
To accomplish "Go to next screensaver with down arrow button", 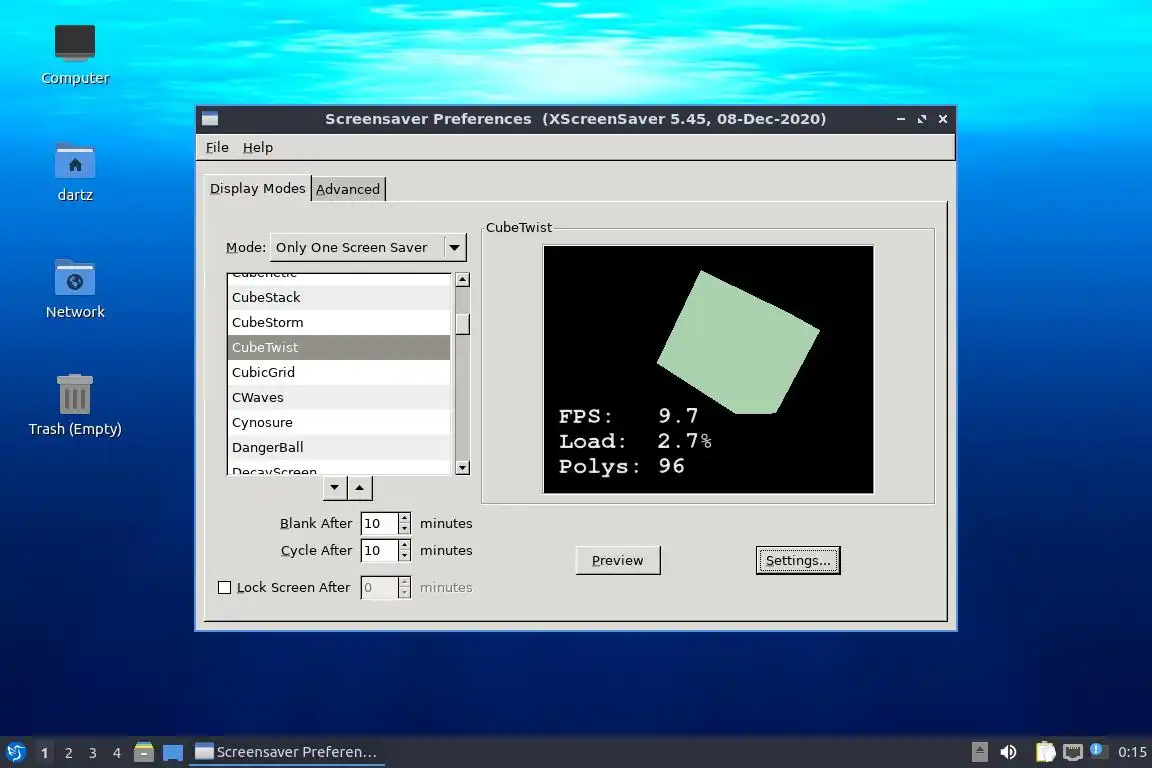I will coord(335,487).
